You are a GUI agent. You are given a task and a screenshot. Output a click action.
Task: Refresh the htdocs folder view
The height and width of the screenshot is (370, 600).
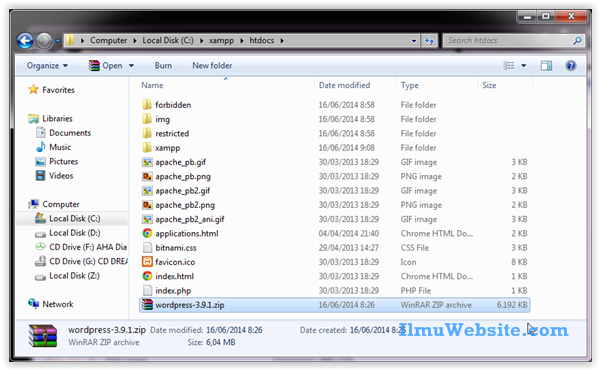click(429, 41)
